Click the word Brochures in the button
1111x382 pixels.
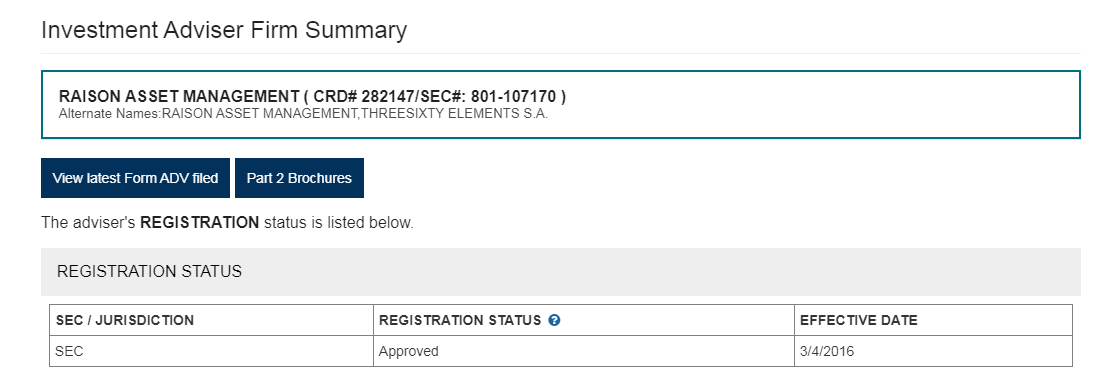[x=320, y=178]
